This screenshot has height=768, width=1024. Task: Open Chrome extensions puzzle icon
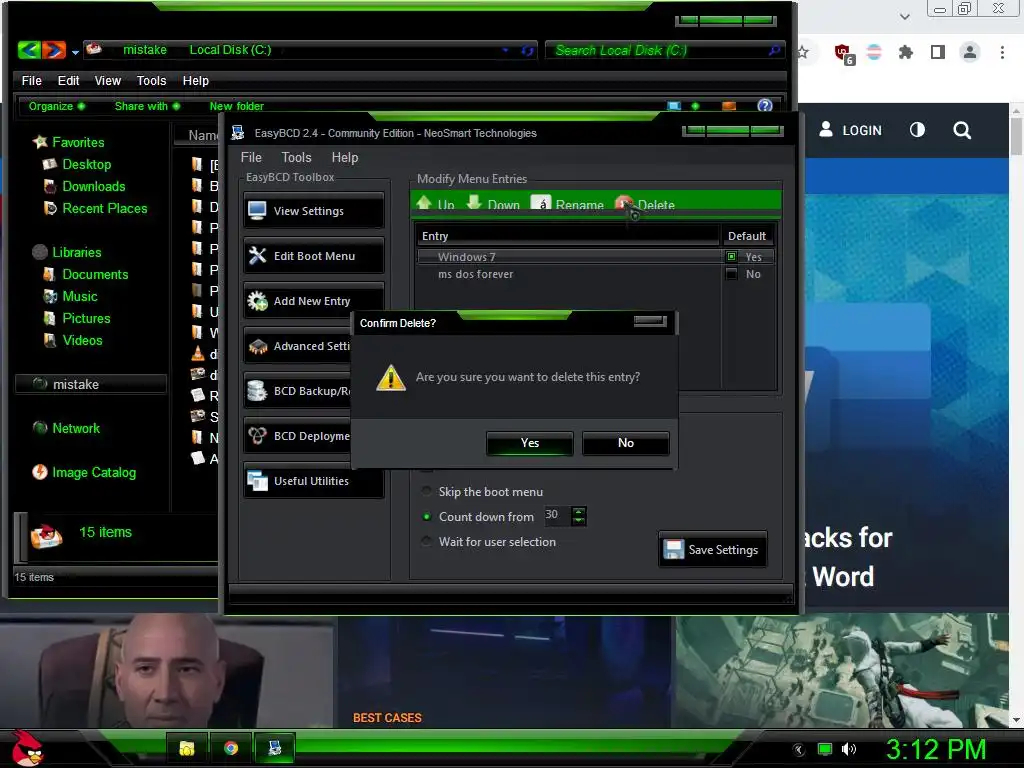click(x=905, y=52)
